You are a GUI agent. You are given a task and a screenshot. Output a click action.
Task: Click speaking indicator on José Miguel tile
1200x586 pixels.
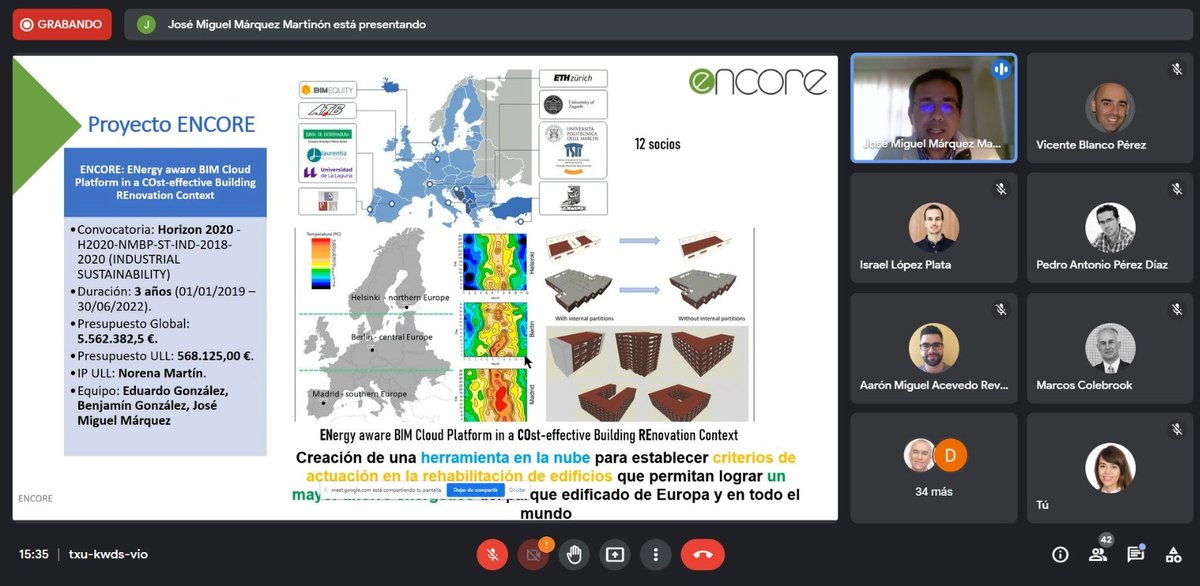(x=1001, y=69)
